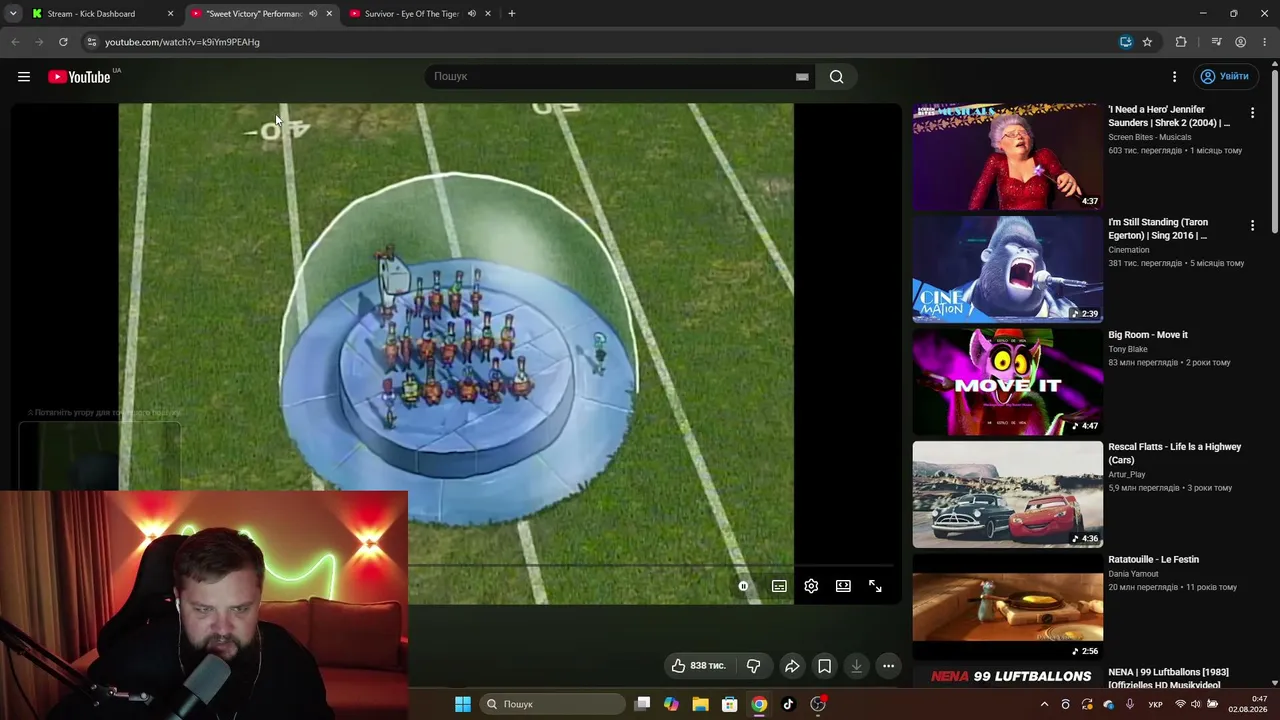The height and width of the screenshot is (720, 1280).
Task: Expand the tab search dropdown arrow
Action: pos(13,14)
